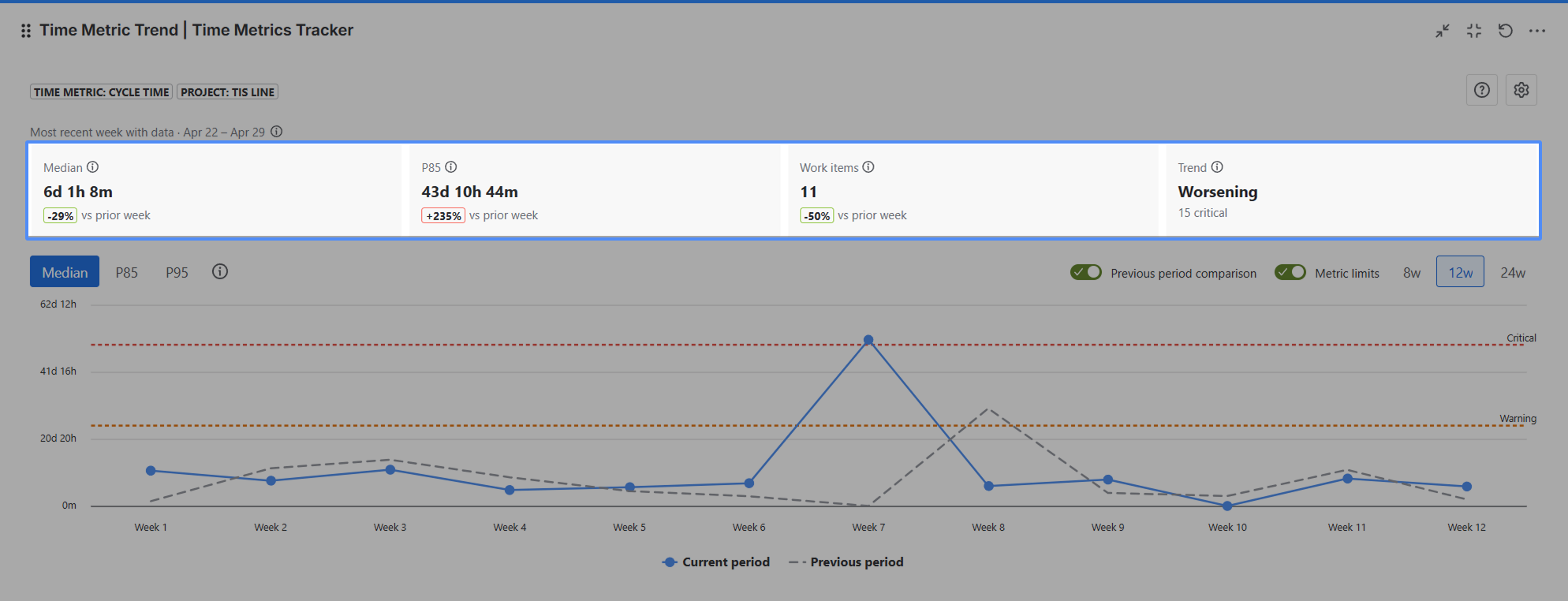Open the gadget settings gear

click(x=1521, y=90)
